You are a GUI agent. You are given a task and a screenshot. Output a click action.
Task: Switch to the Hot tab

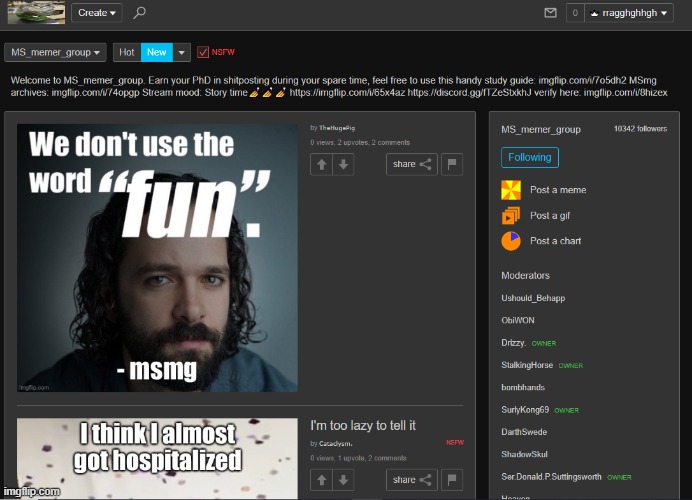point(127,53)
